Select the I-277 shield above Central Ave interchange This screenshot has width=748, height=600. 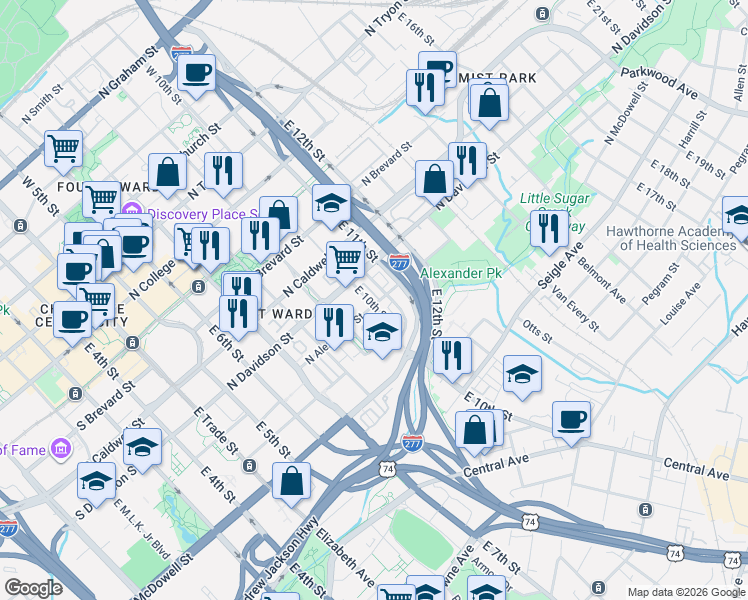412,443
